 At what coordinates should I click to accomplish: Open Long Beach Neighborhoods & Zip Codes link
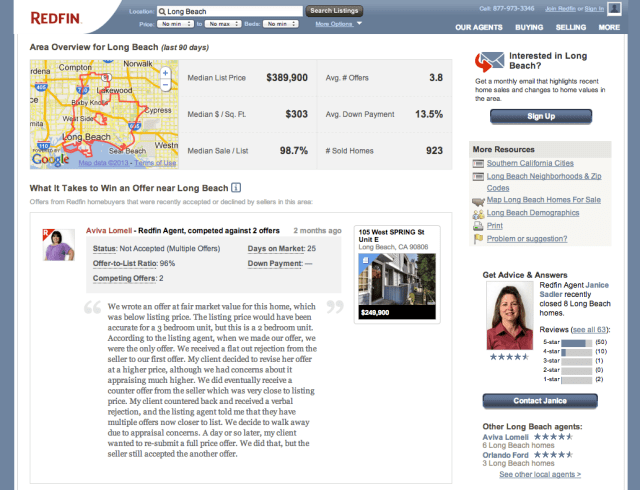(x=544, y=182)
